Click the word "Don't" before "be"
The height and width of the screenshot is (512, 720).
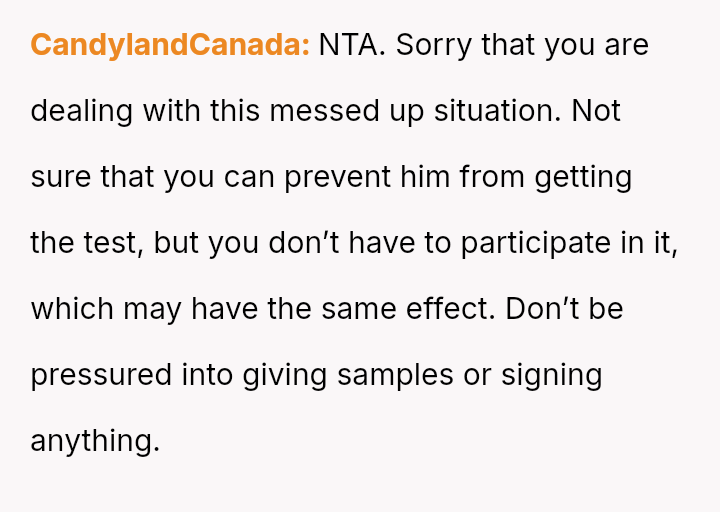tap(540, 309)
